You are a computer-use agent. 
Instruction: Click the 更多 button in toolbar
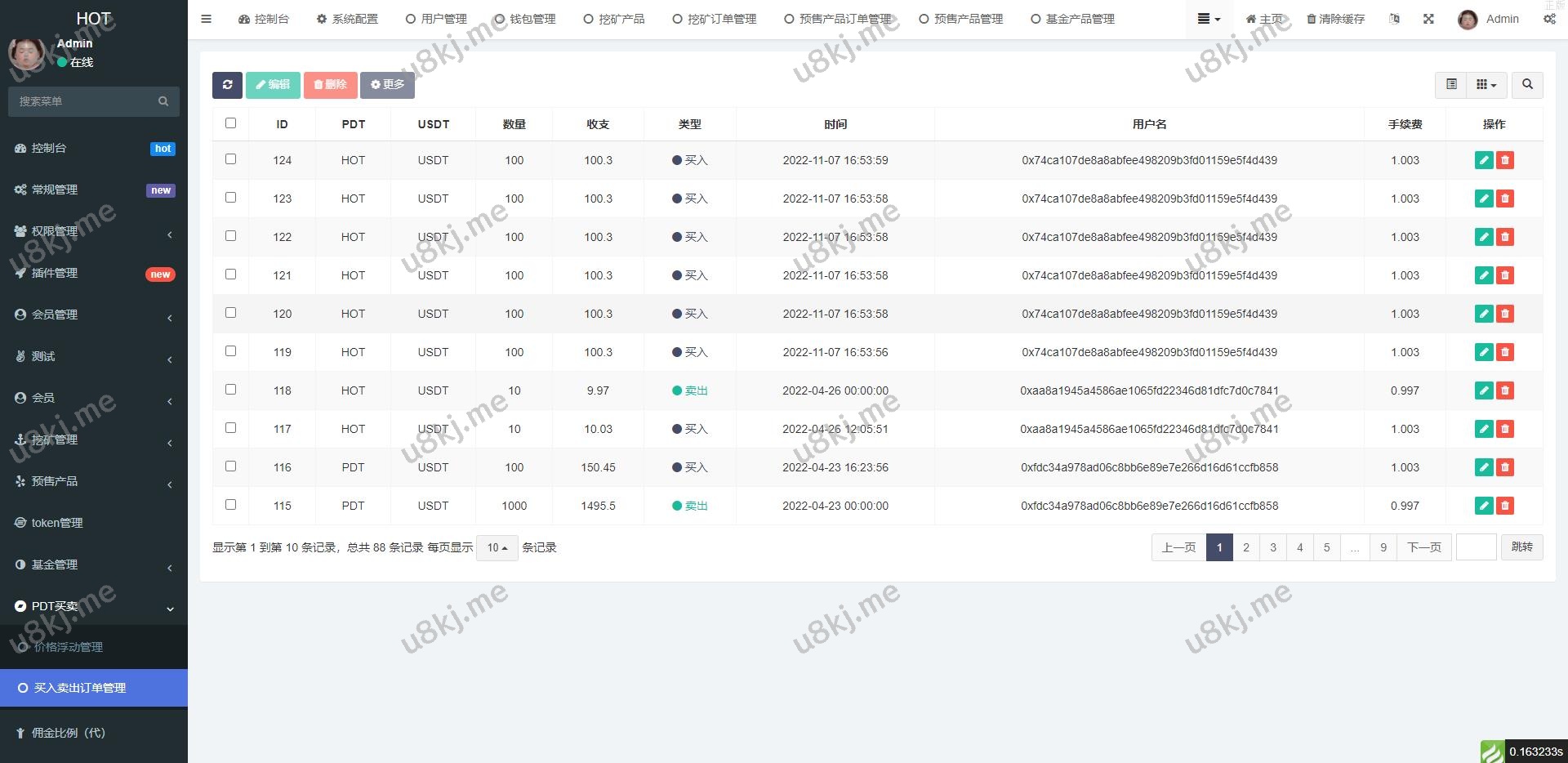click(387, 85)
